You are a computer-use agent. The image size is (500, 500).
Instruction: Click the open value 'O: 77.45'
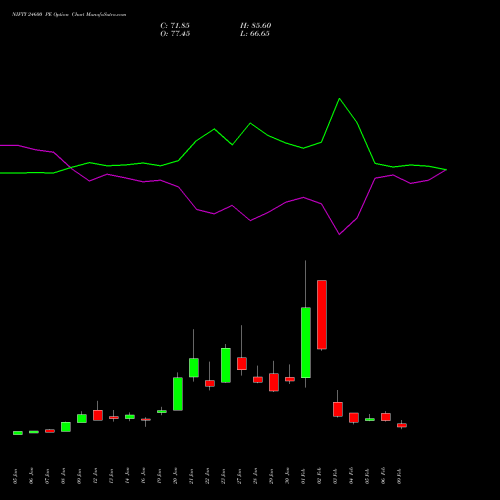pyautogui.click(x=175, y=34)
